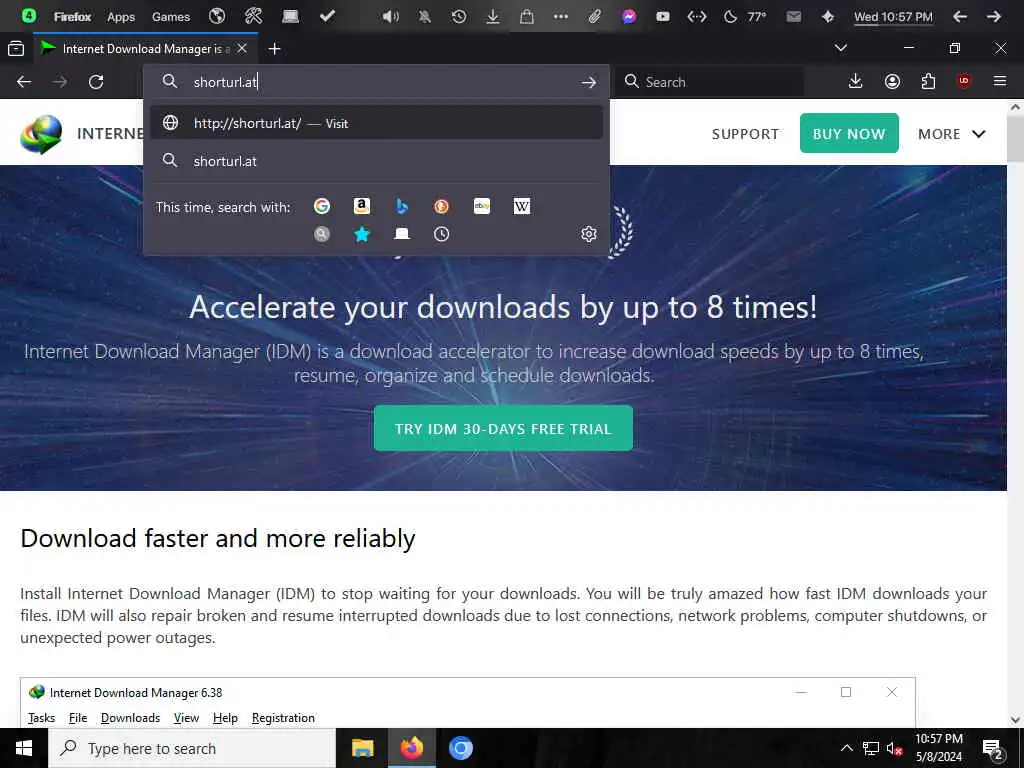
Task: Focus the Firefox Search box
Action: [x=711, y=82]
